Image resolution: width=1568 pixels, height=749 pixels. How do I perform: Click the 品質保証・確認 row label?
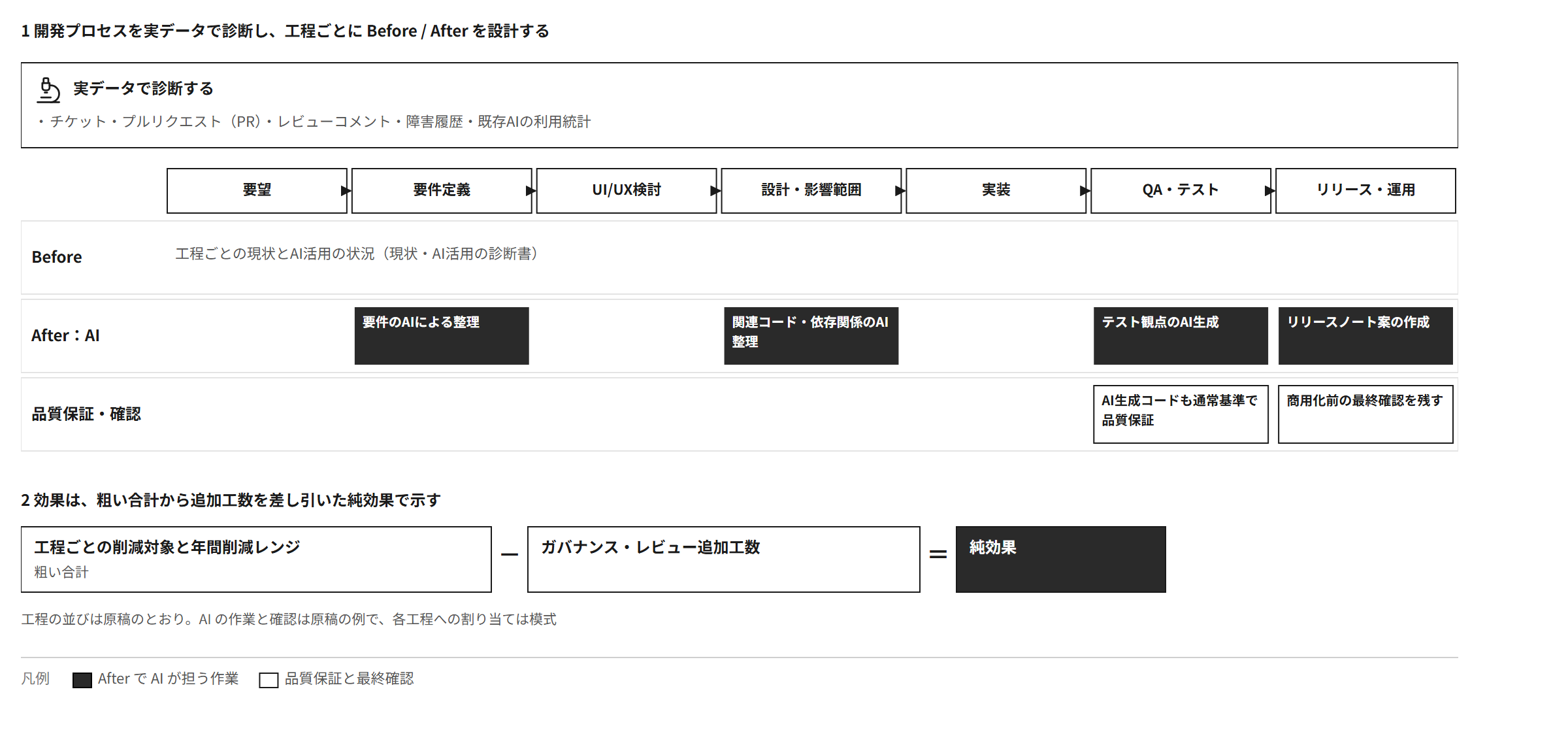(86, 414)
